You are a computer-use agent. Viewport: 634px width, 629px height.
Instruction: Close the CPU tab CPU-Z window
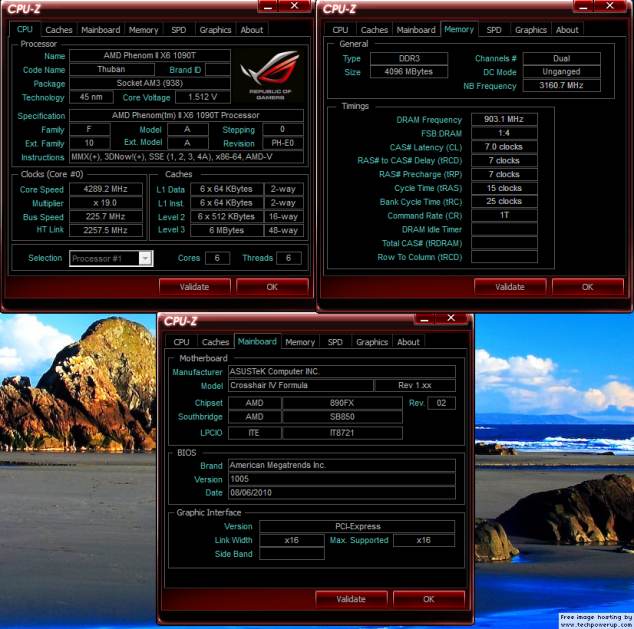pos(295,6)
